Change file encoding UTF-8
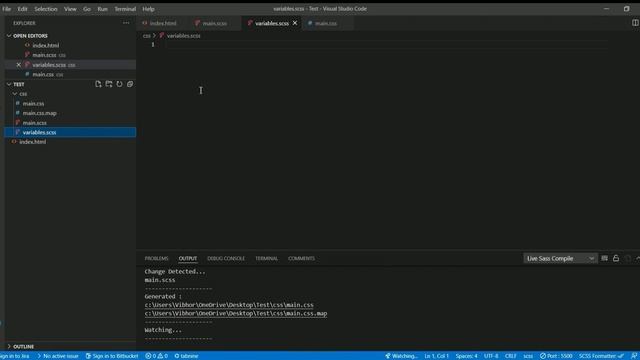Viewport: 640px width, 360px height. (491, 356)
